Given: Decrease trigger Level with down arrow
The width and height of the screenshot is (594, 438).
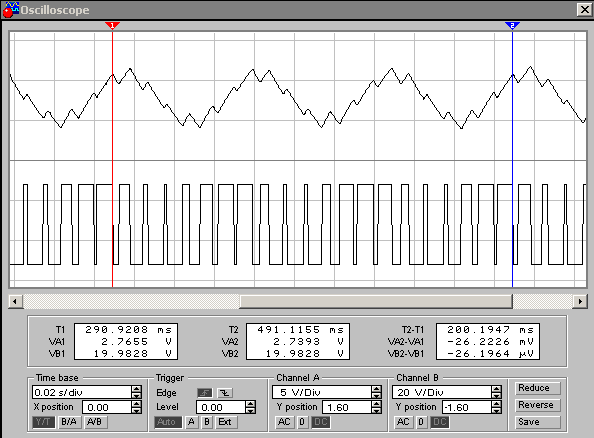Looking at the screenshot, I should point(250,411).
